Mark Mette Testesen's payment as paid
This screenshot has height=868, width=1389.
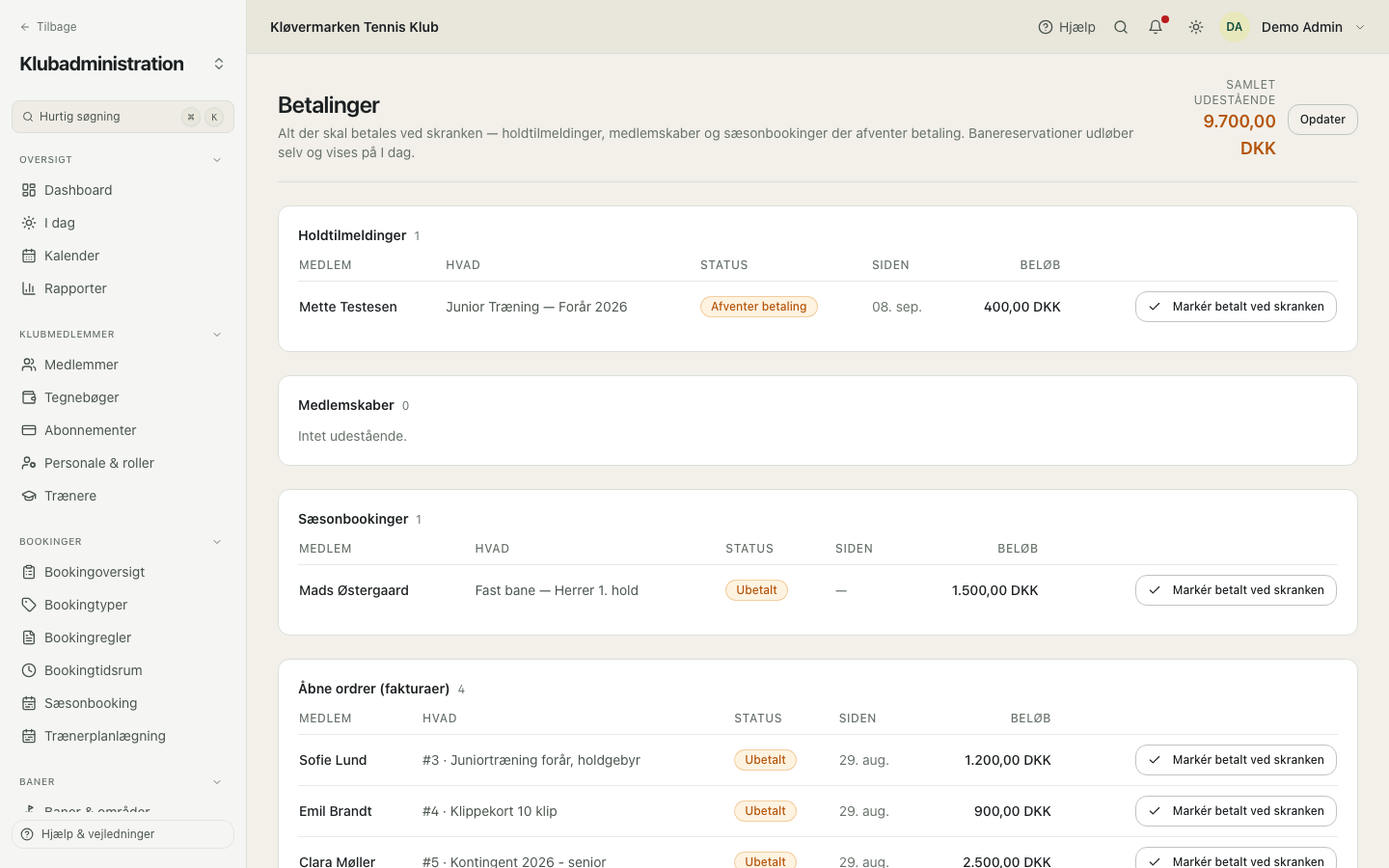point(1236,307)
